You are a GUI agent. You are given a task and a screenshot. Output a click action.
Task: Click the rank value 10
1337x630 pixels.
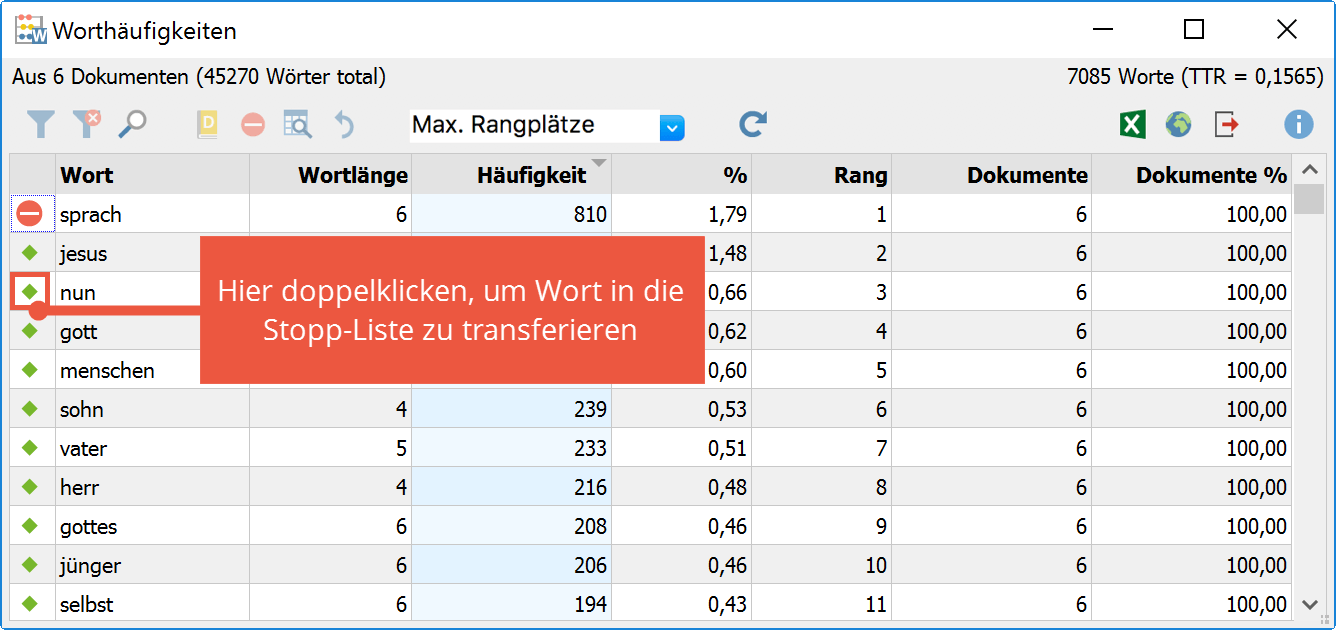coord(876,565)
